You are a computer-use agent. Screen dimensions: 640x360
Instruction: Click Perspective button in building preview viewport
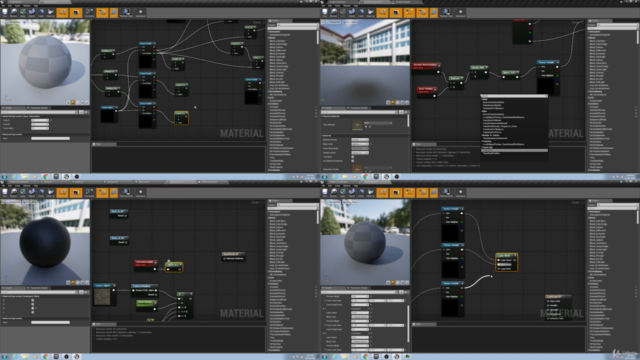(x=334, y=22)
